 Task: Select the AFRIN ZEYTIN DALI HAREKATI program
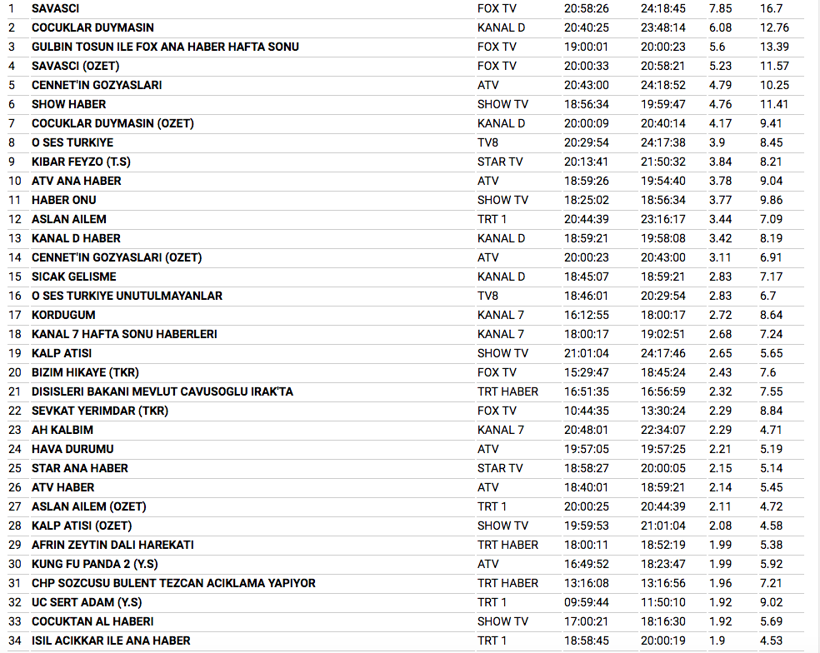[112, 545]
